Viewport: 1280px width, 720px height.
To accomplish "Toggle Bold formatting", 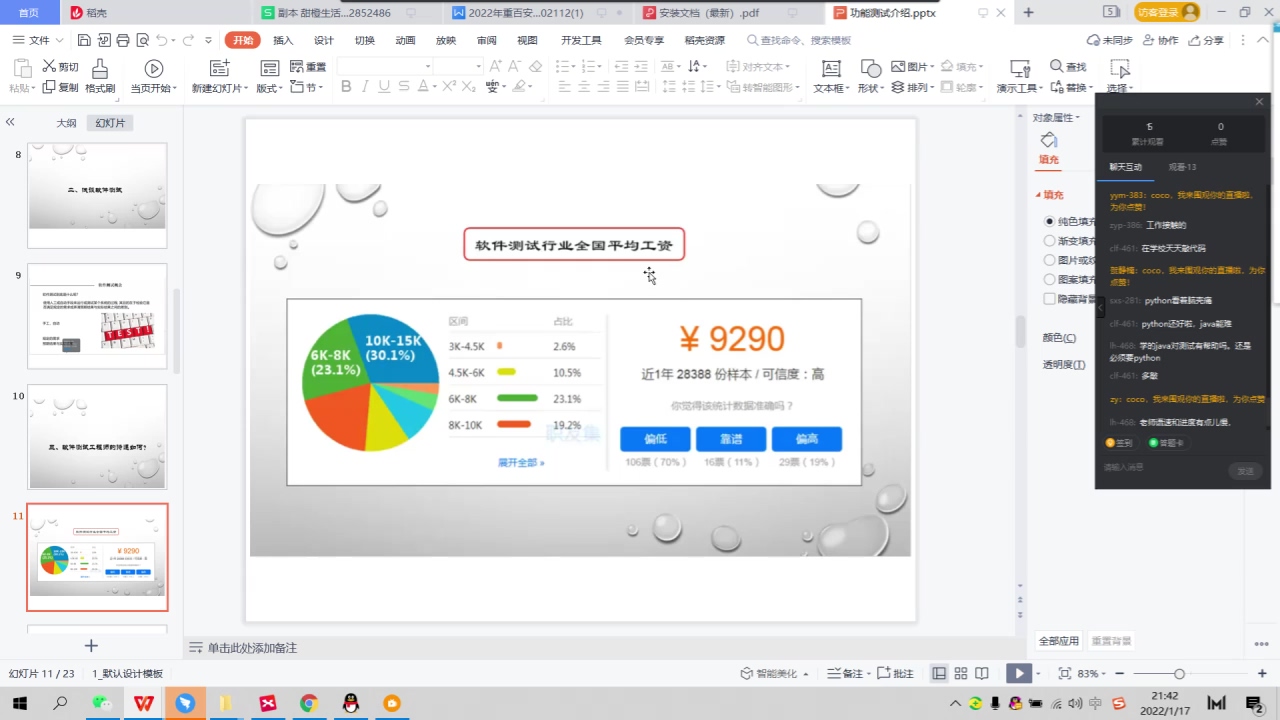I will pyautogui.click(x=346, y=87).
